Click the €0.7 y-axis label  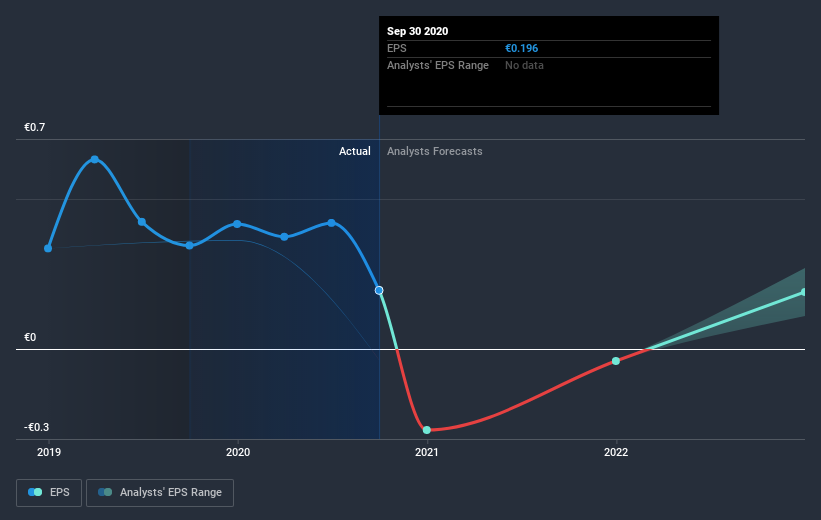35,127
